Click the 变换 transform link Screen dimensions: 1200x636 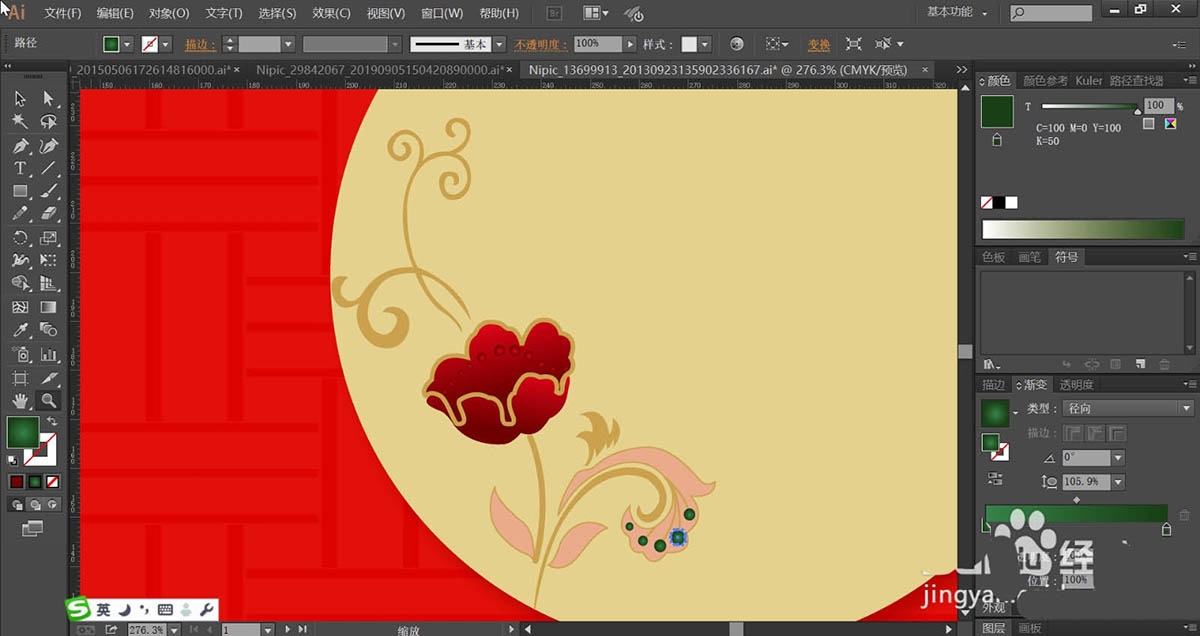click(x=819, y=45)
